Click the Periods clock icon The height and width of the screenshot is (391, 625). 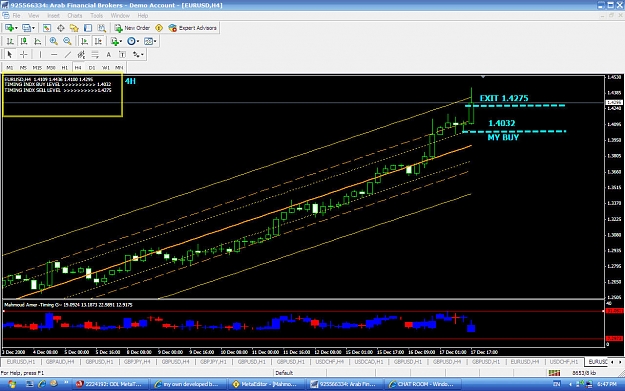click(x=131, y=41)
